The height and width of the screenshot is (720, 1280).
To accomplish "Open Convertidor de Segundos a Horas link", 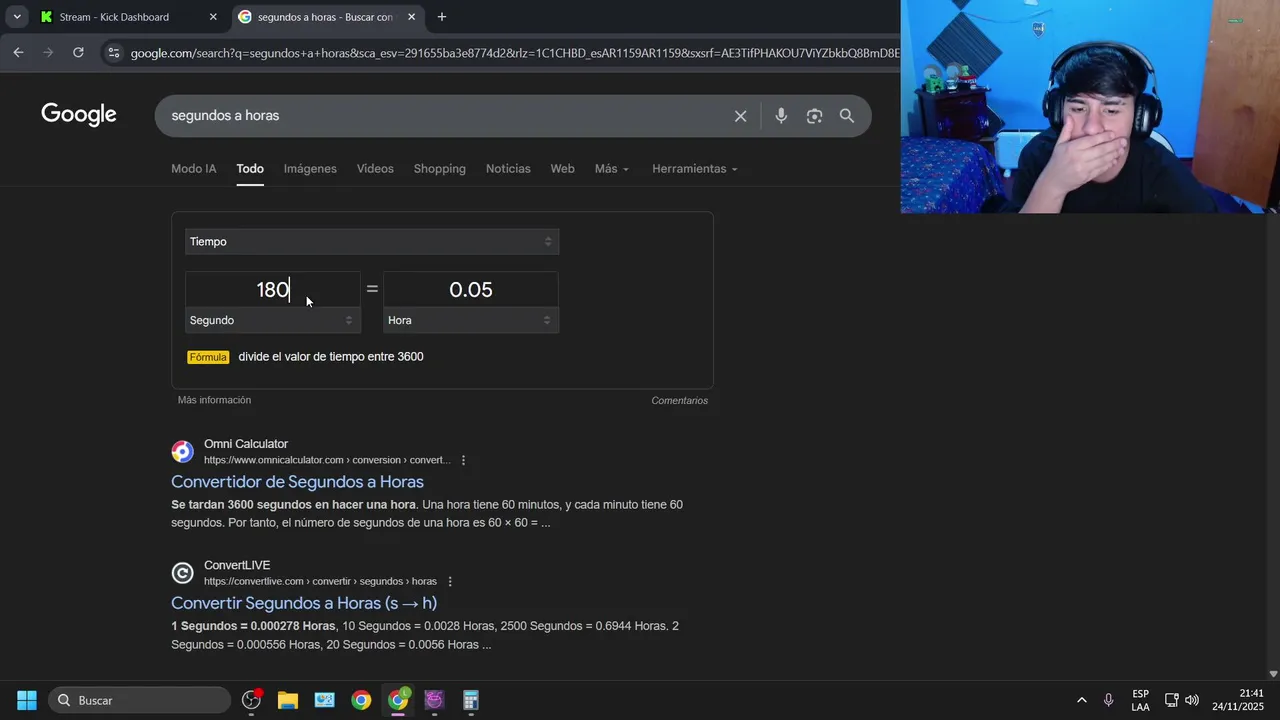I will pyautogui.click(x=297, y=482).
